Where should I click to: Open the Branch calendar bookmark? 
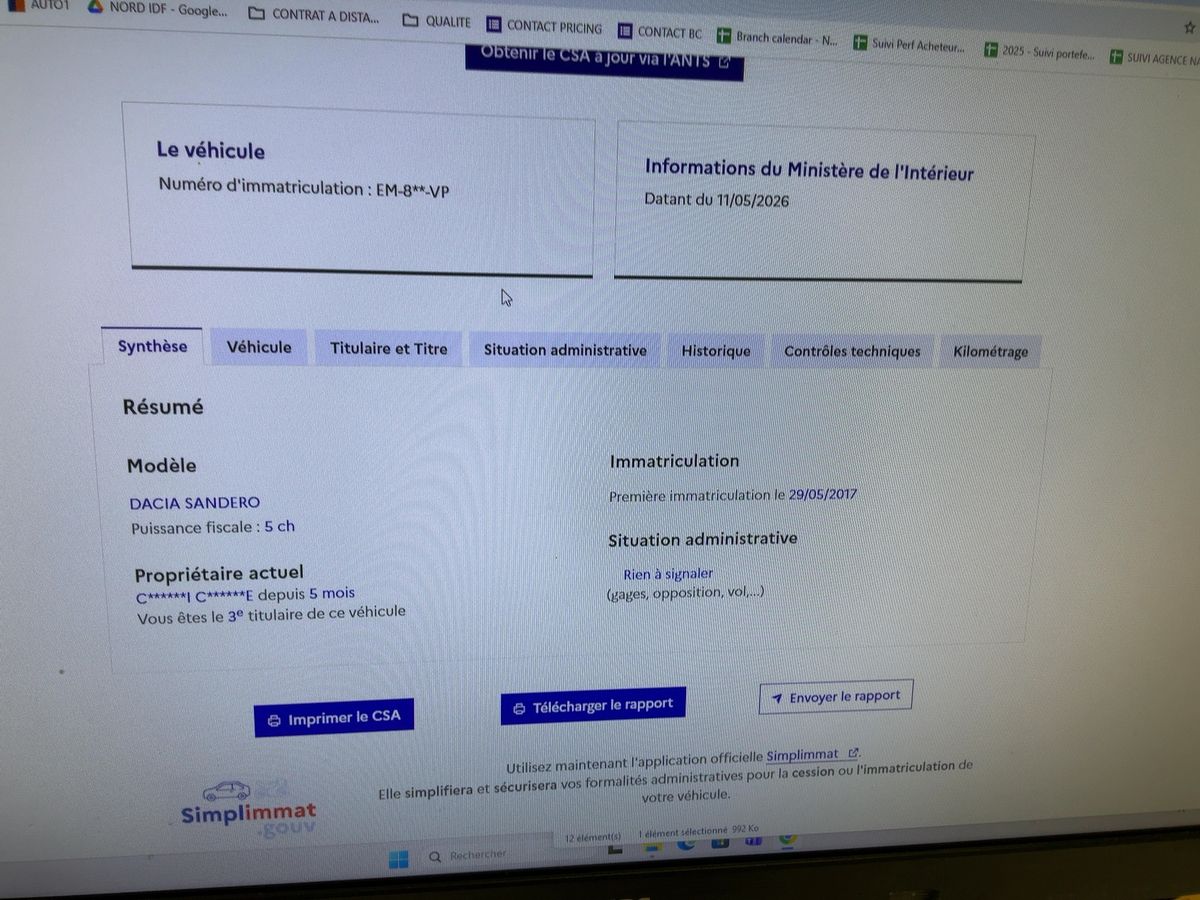[x=778, y=39]
